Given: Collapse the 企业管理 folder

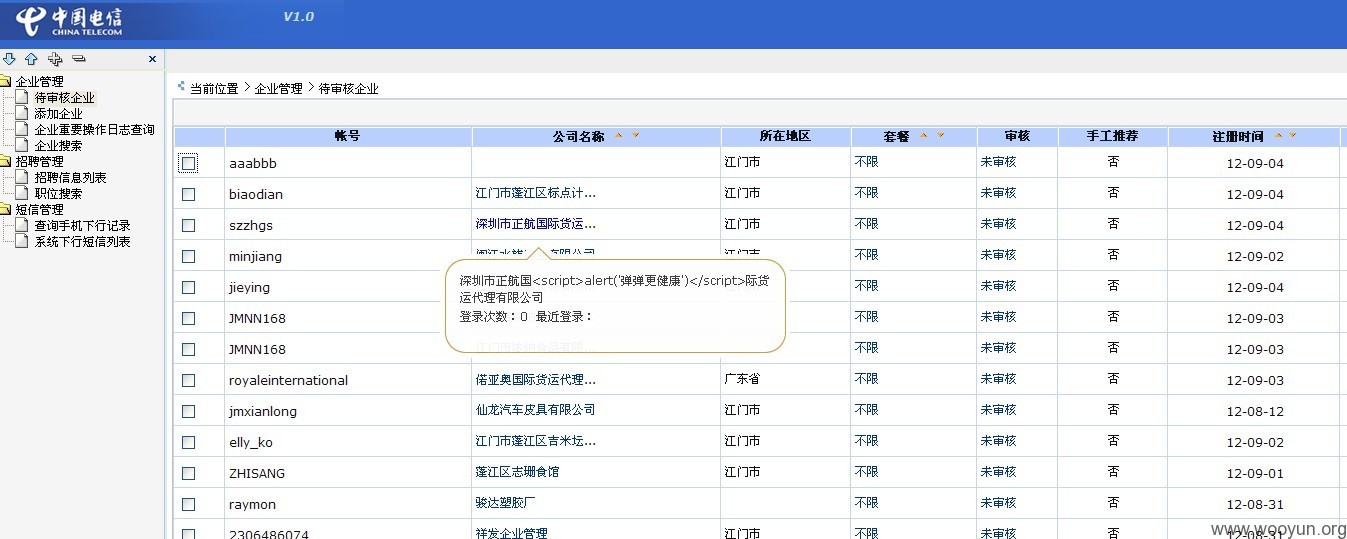Looking at the screenshot, I should 5,82.
